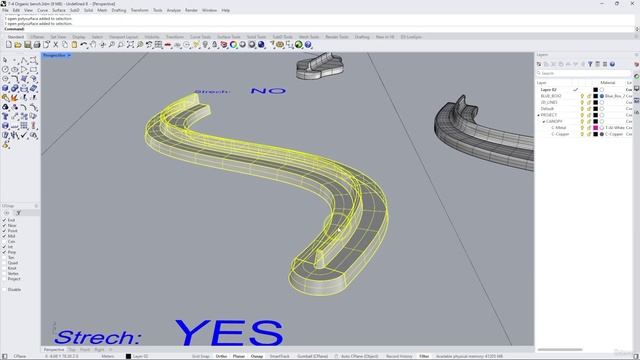
Task: Click the magenta color swatch of C-Metal layer
Action: coord(596,128)
